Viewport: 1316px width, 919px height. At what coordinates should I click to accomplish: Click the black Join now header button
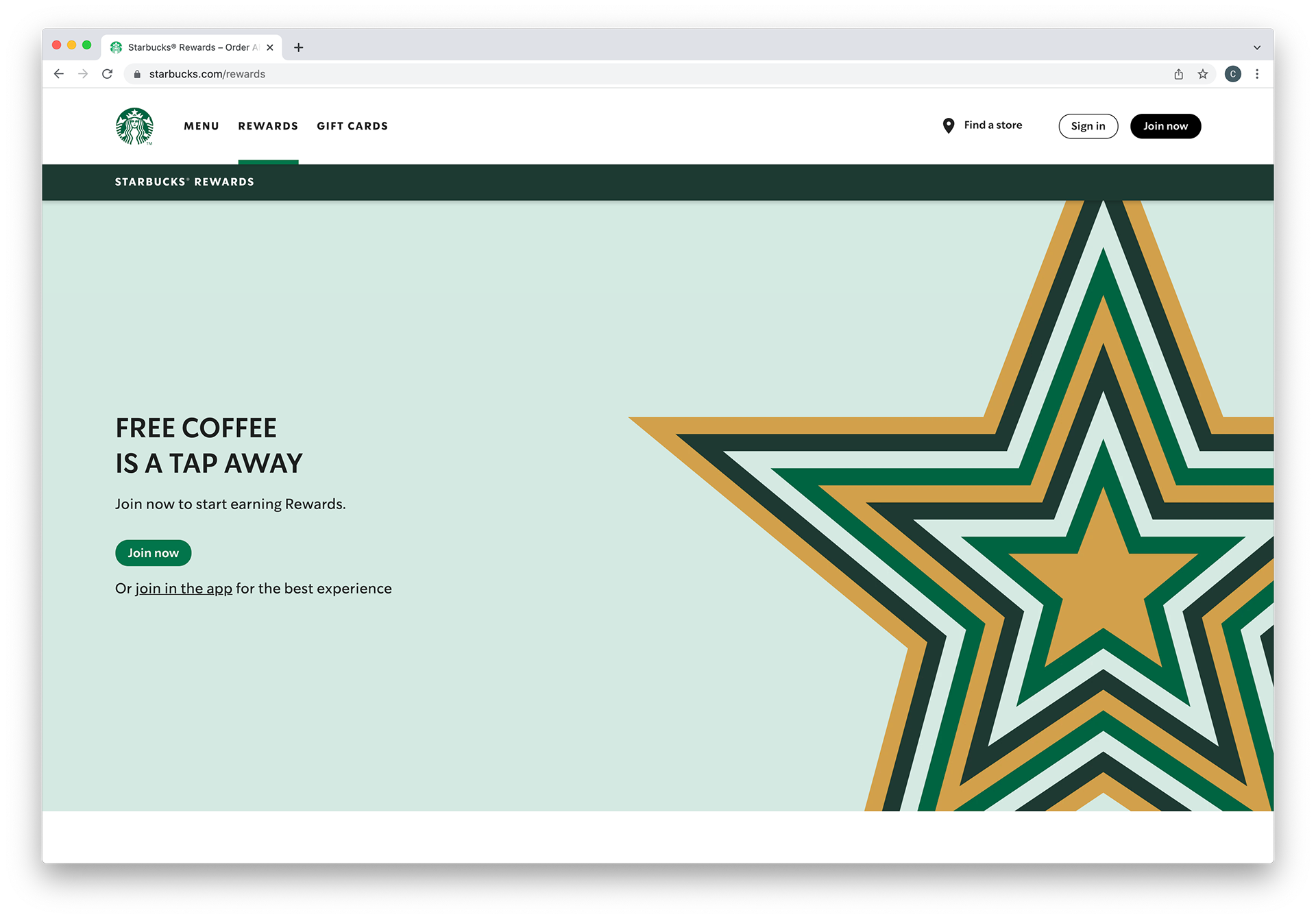pos(1165,126)
